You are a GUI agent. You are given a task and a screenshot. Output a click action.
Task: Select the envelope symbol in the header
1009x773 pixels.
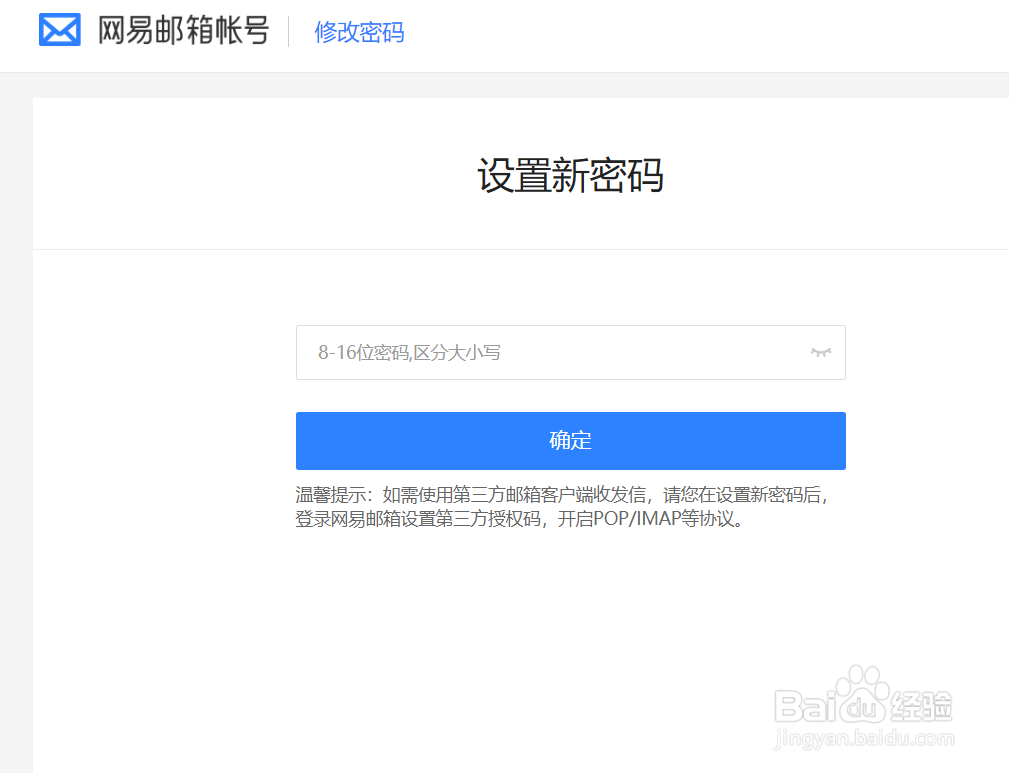click(59, 29)
